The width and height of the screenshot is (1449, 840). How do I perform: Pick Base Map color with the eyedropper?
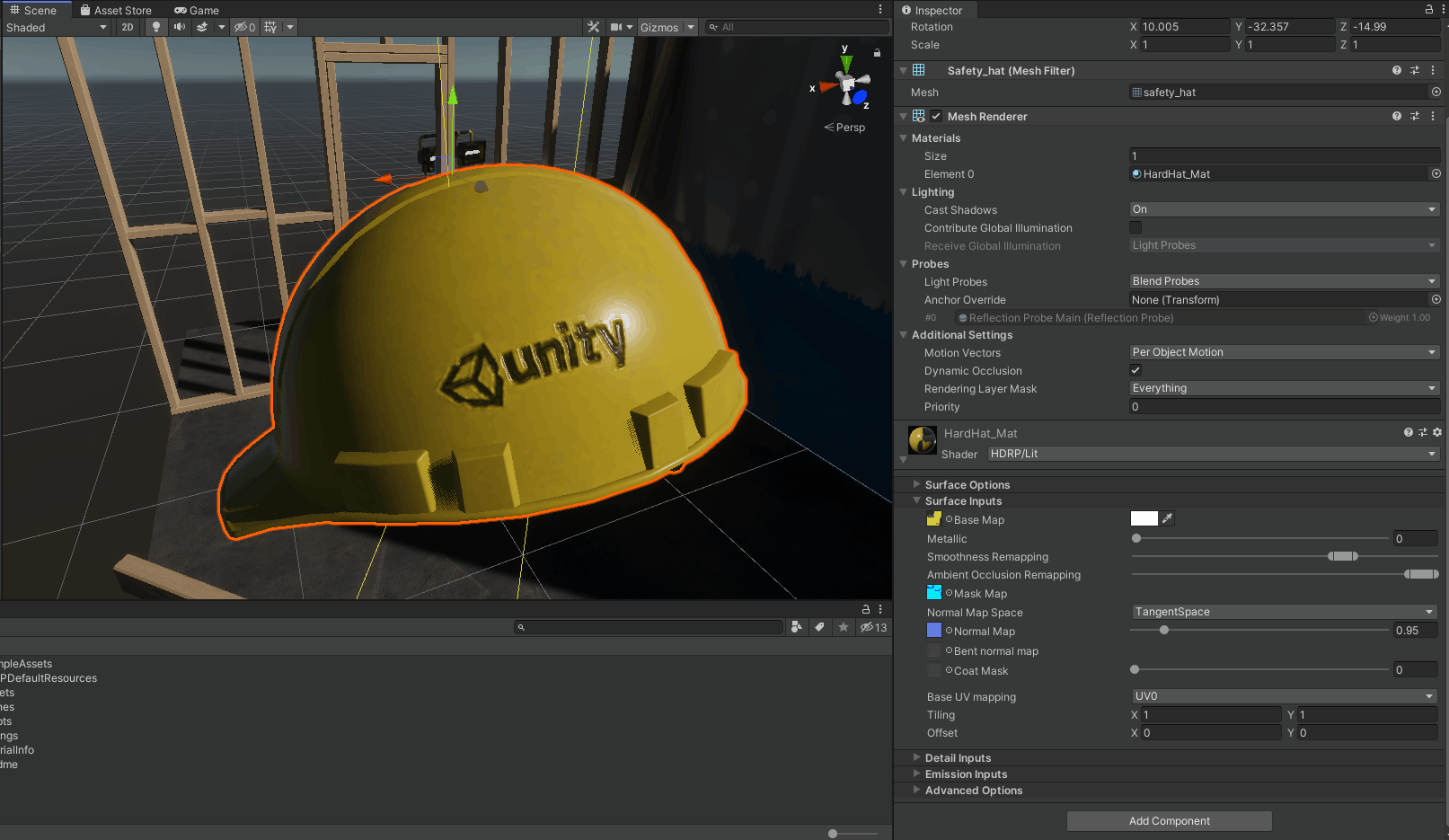click(x=1167, y=518)
